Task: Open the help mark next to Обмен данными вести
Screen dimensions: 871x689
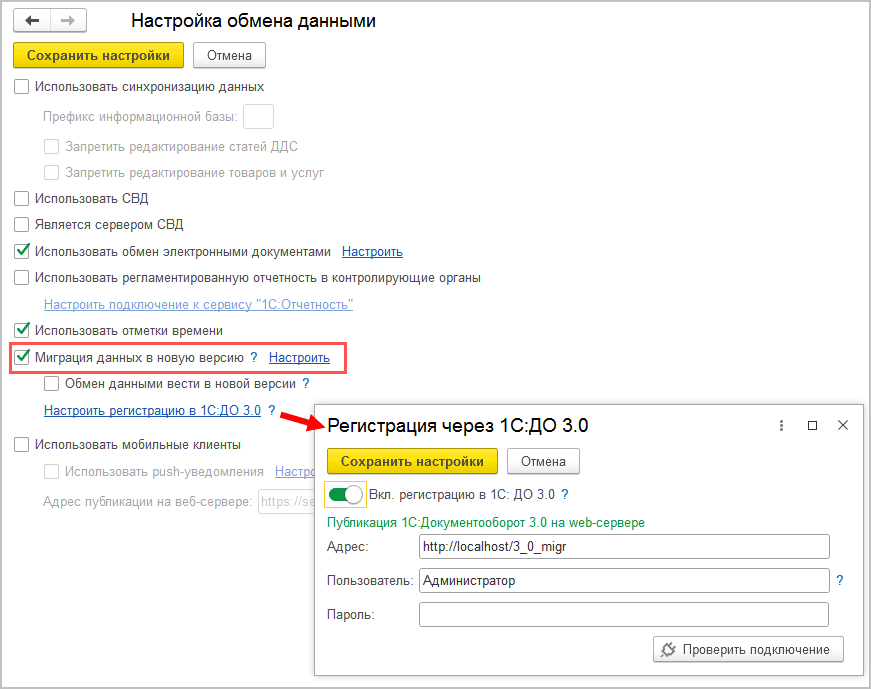Action: [306, 383]
